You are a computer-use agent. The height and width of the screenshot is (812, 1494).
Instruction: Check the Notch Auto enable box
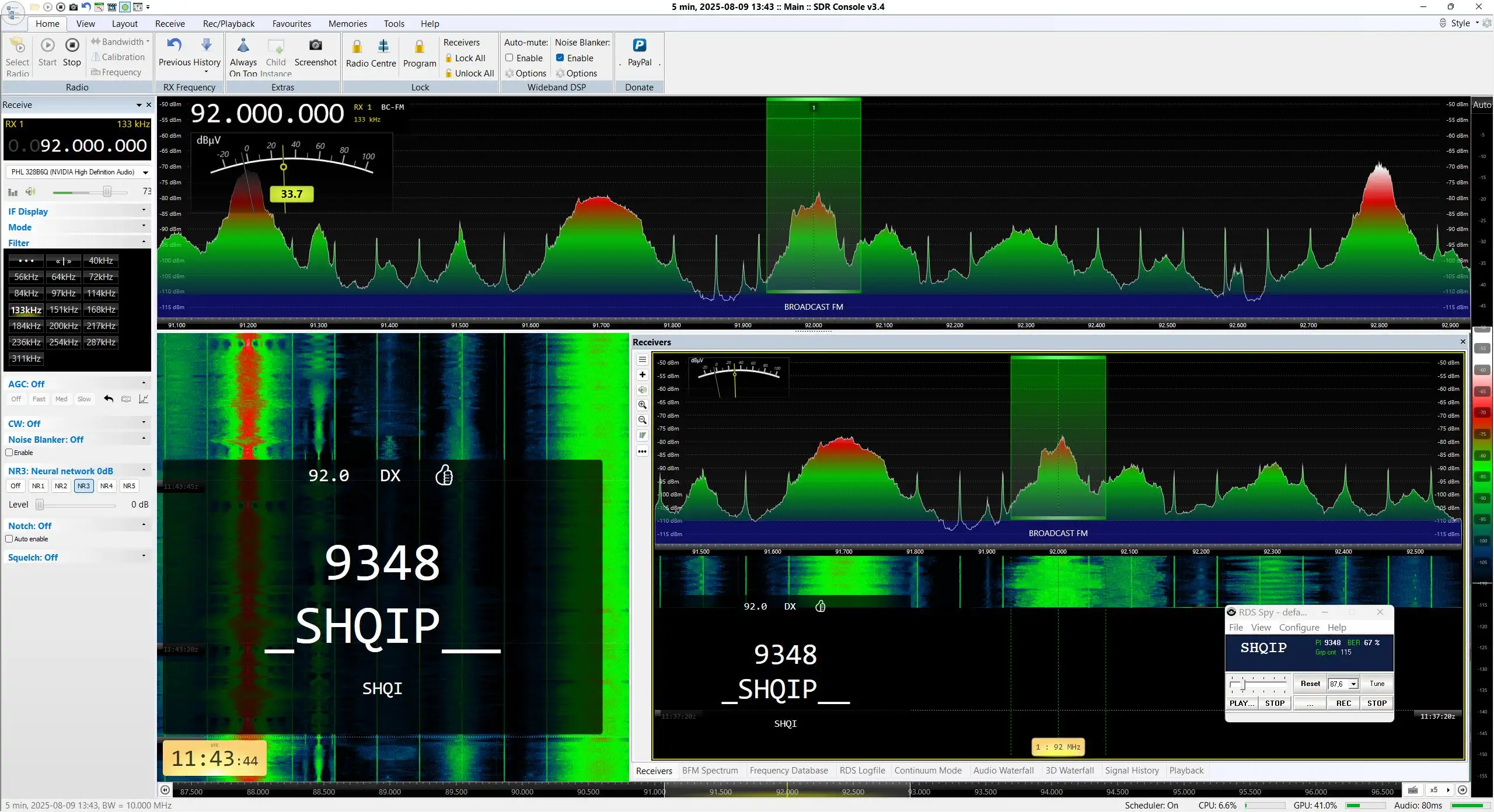9,539
